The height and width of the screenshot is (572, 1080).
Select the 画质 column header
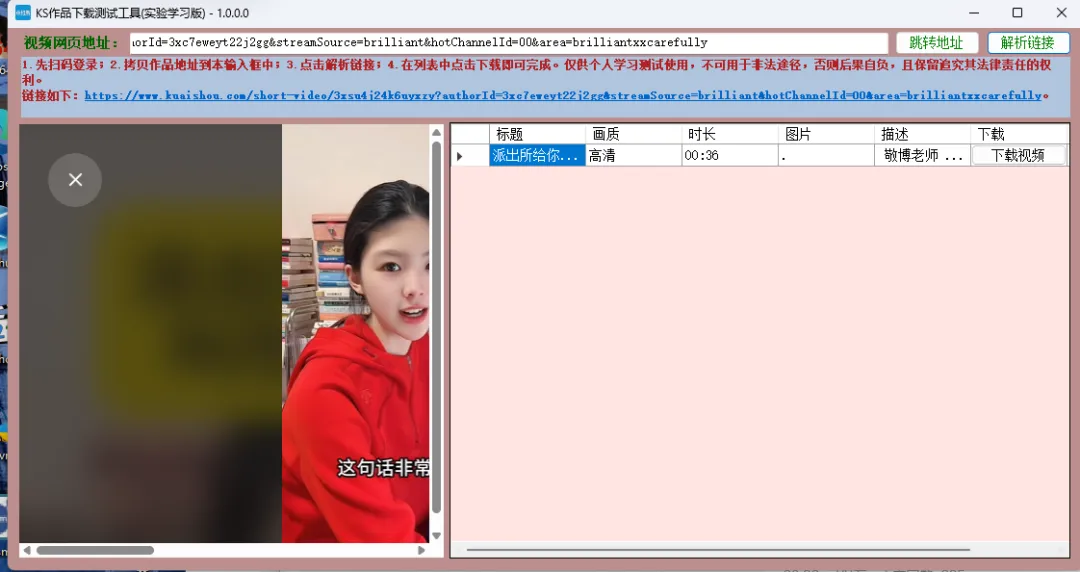[634, 134]
